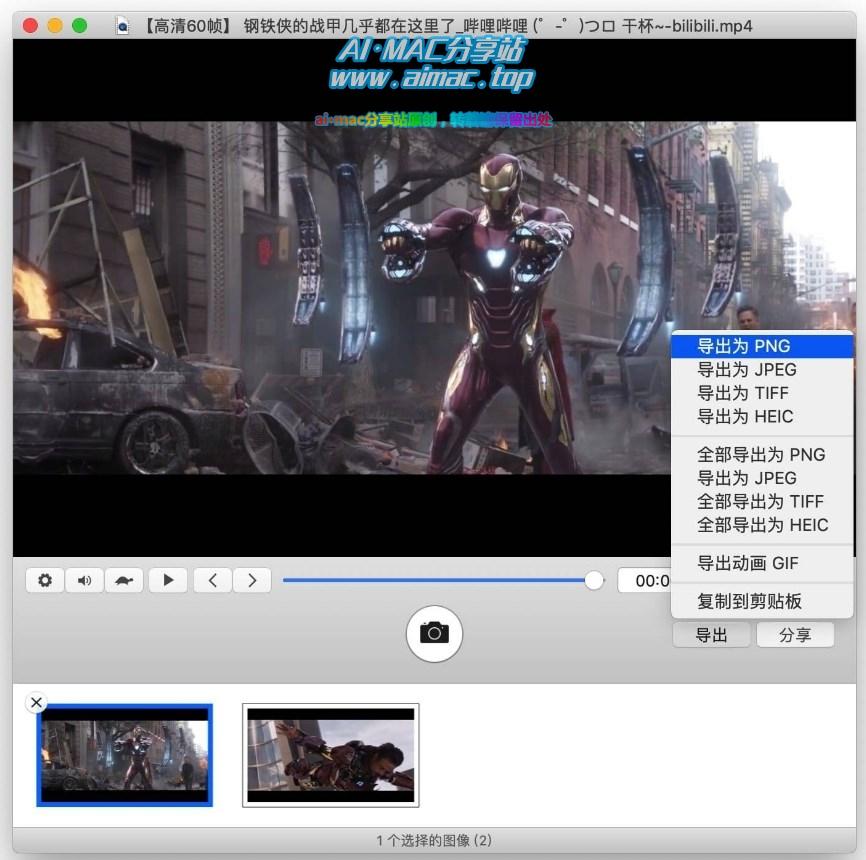
Task: Select the second flying Iron Man thumbnail
Action: [330, 755]
